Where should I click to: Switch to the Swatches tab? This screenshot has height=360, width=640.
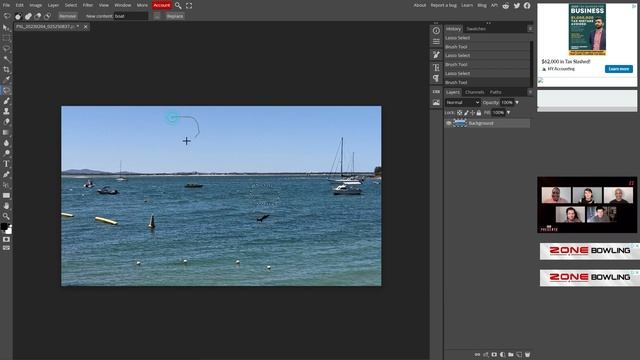[x=476, y=29]
